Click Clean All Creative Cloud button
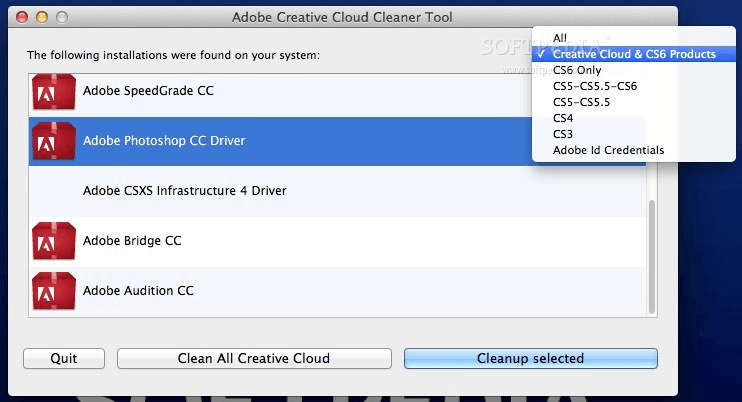This screenshot has width=742, height=402. coord(254,358)
